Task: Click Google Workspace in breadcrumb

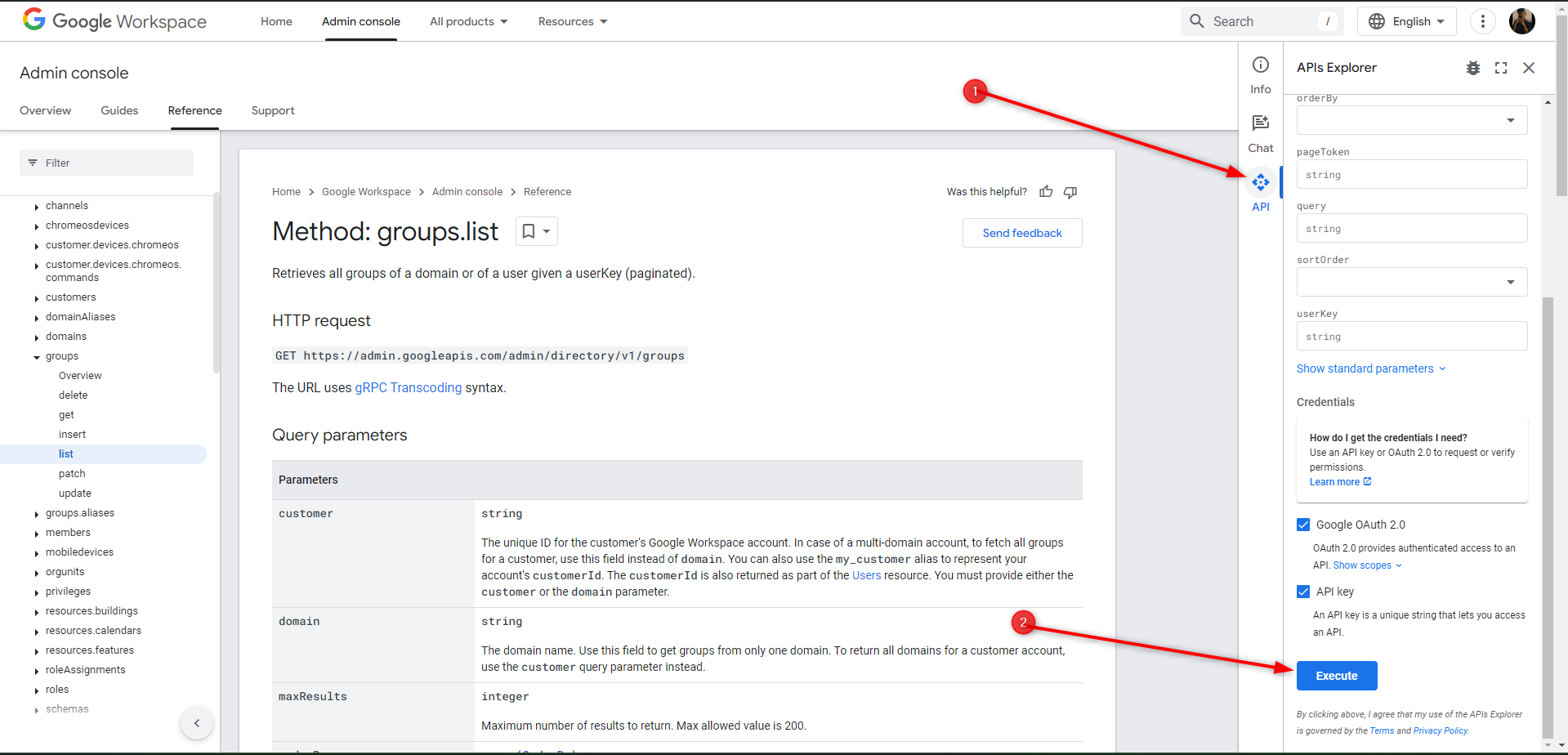Action: point(366,192)
